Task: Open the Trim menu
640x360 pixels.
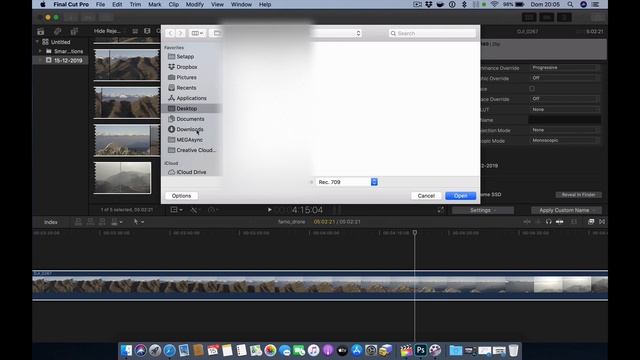Action: click(135, 4)
